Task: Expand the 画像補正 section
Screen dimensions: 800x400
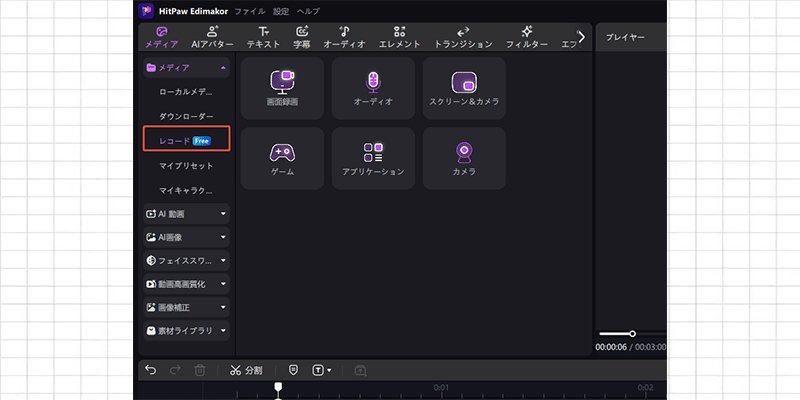Action: [x=186, y=308]
